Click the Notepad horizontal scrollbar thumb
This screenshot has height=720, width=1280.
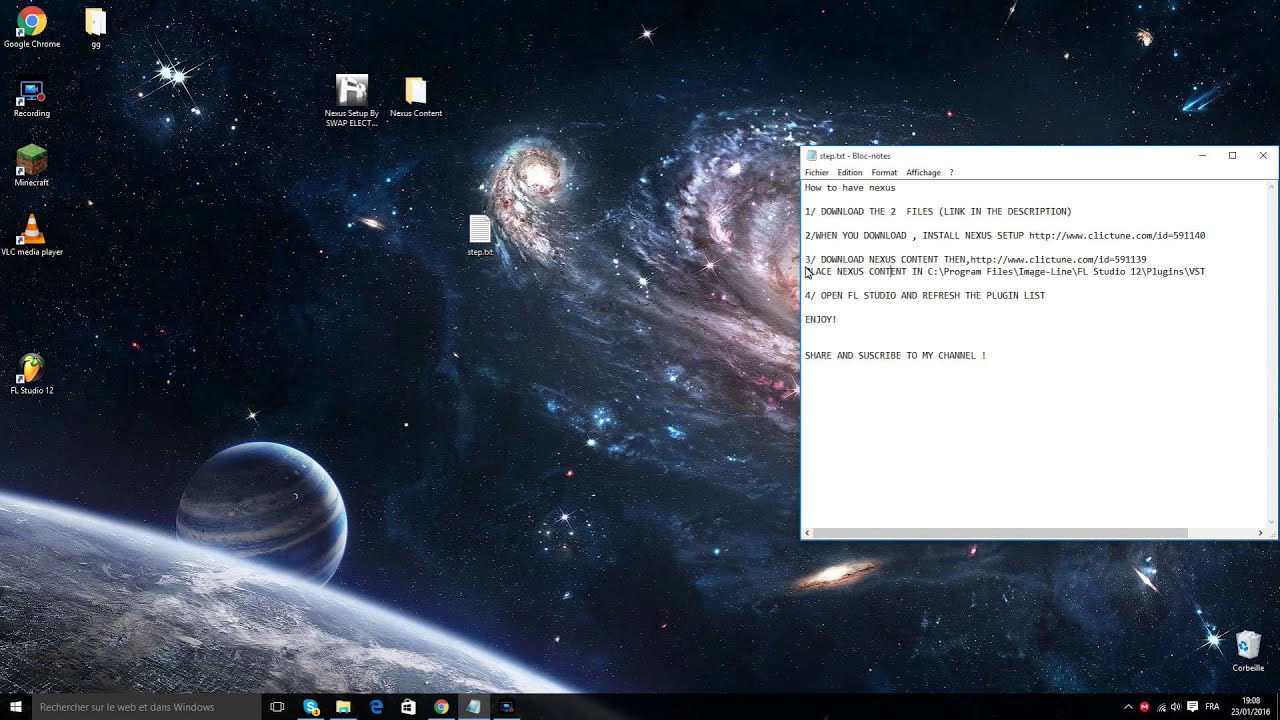pyautogui.click(x=1000, y=533)
